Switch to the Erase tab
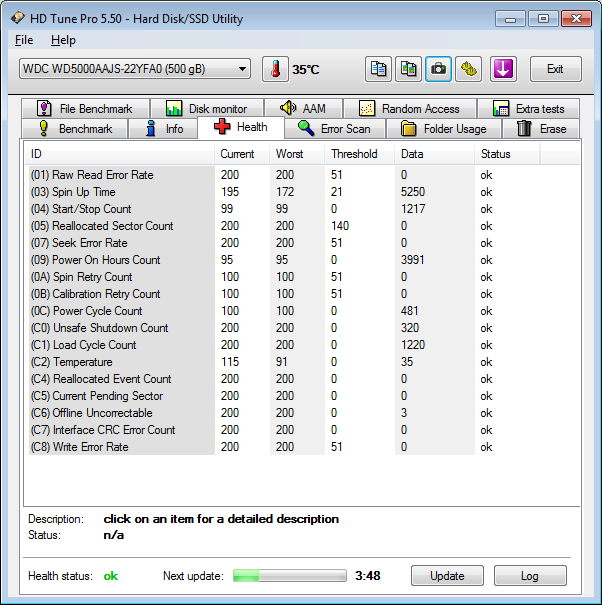The height and width of the screenshot is (605, 602). (541, 128)
